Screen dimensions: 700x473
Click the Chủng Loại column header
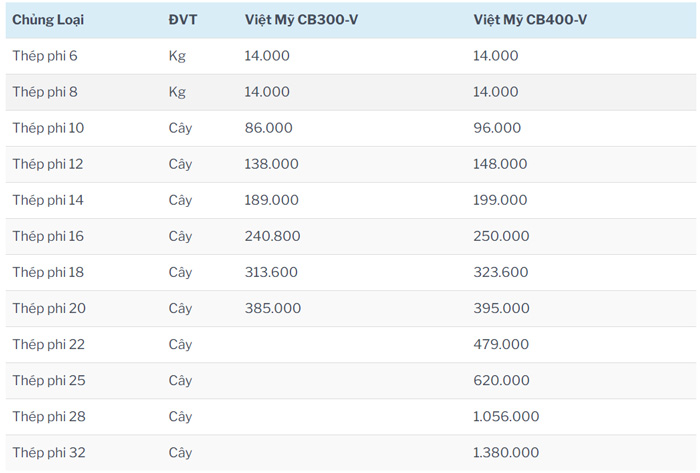click(x=46, y=20)
